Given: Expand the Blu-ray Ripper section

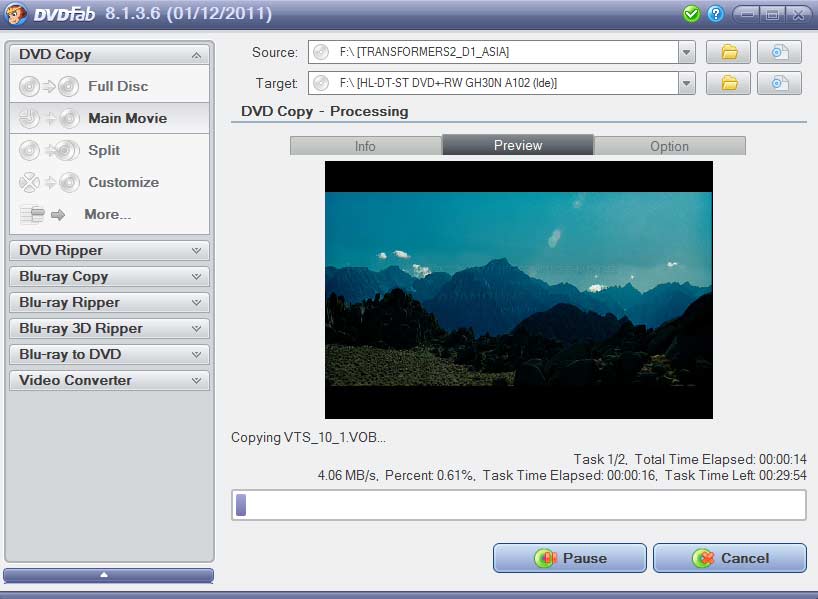Looking at the screenshot, I should [196, 303].
